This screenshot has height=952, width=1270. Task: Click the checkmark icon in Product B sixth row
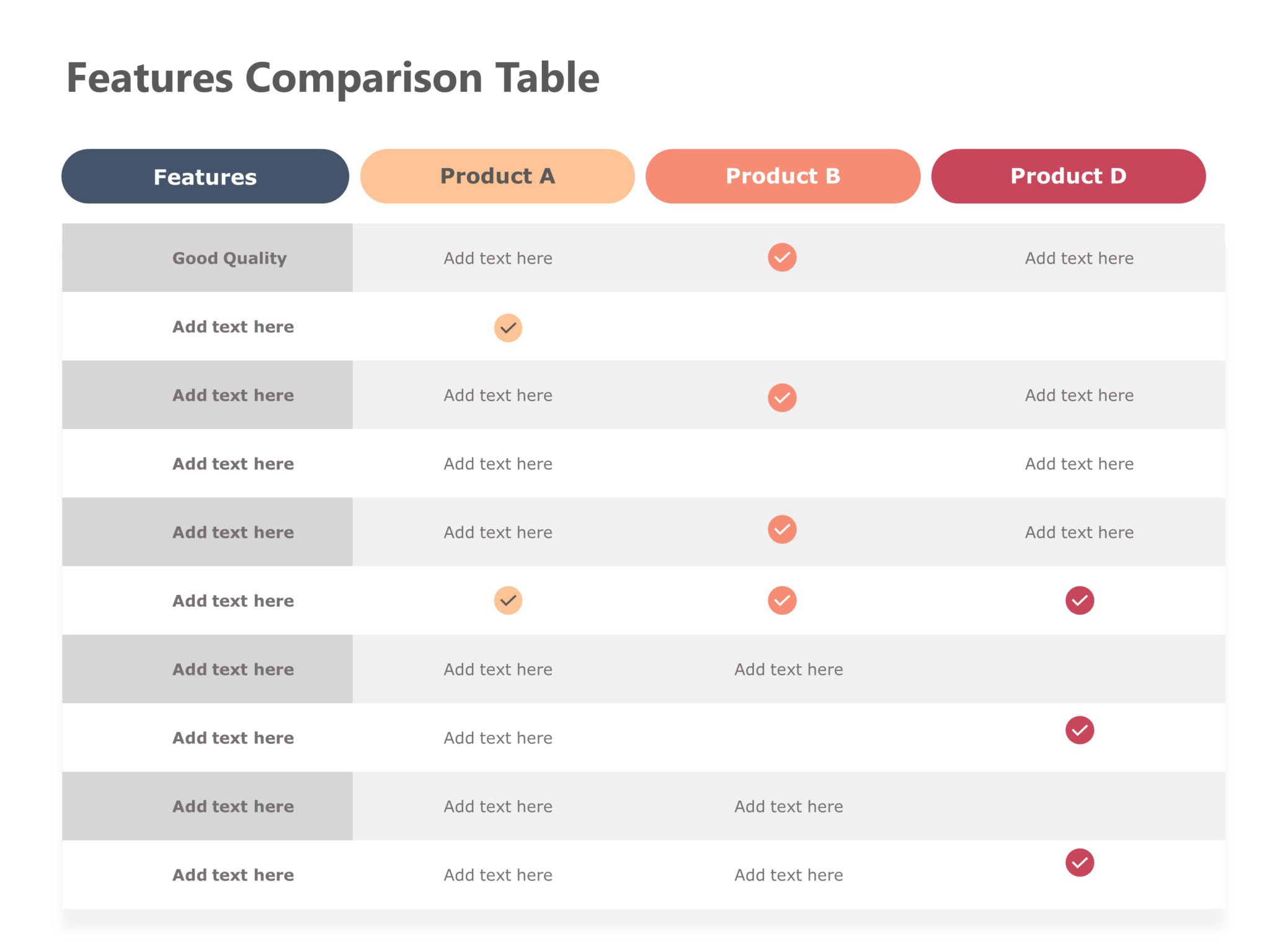[783, 599]
